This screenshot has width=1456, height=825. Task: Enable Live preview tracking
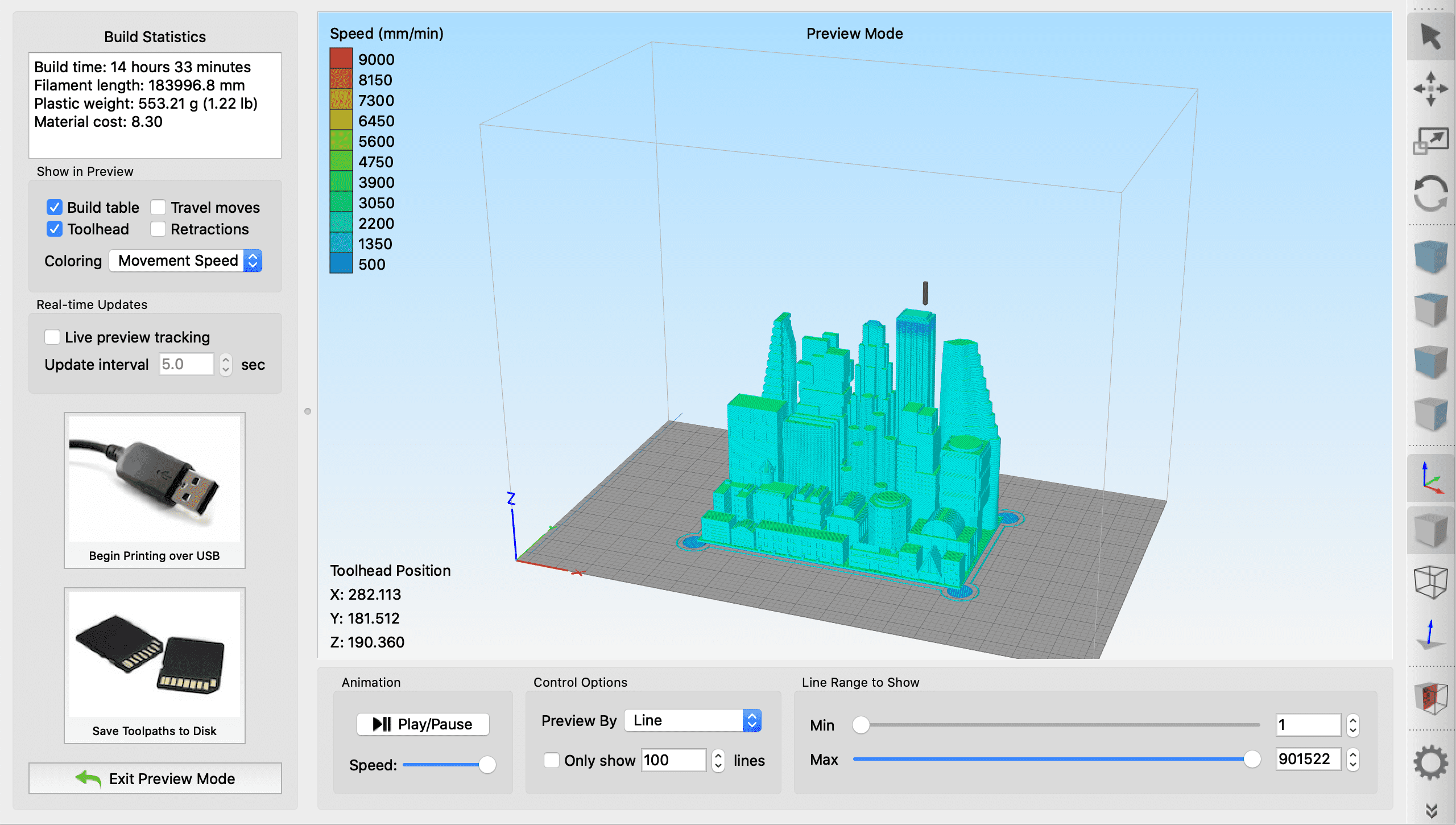click(52, 337)
